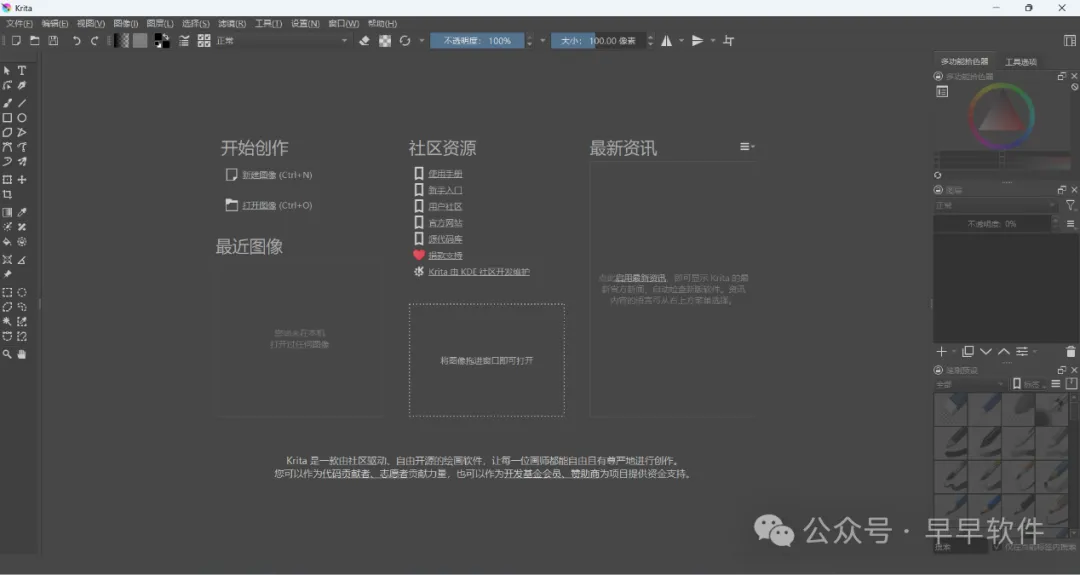Open the brush presets grid chooser
Screen dimensions: 1080x575
(x=204, y=41)
